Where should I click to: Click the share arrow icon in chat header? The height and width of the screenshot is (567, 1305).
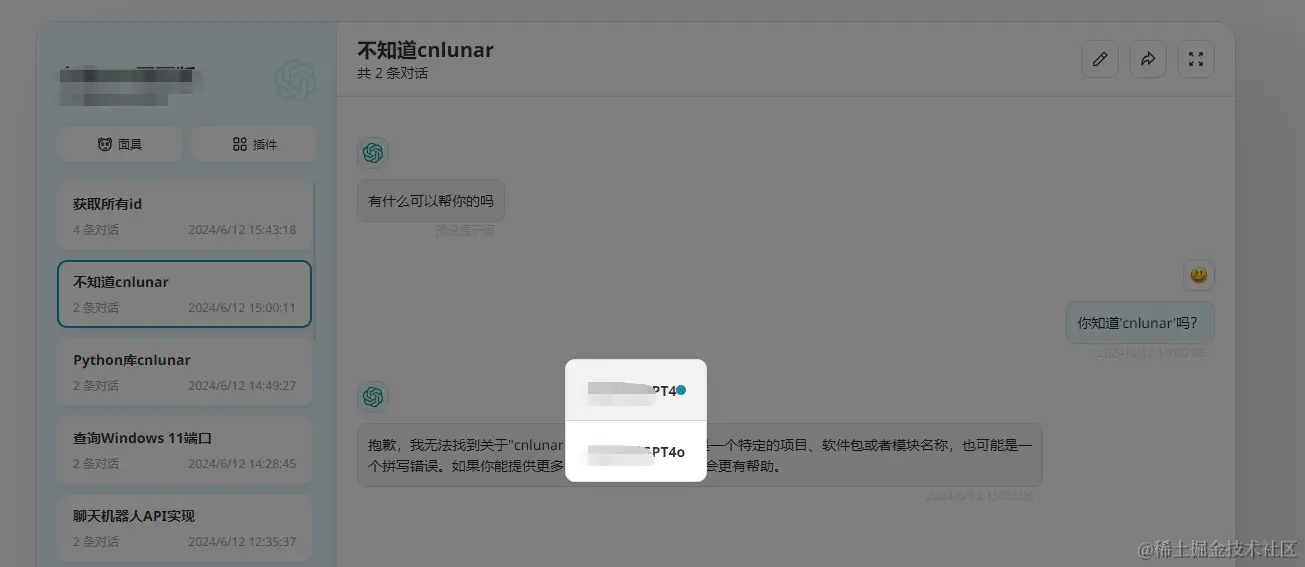point(1148,59)
